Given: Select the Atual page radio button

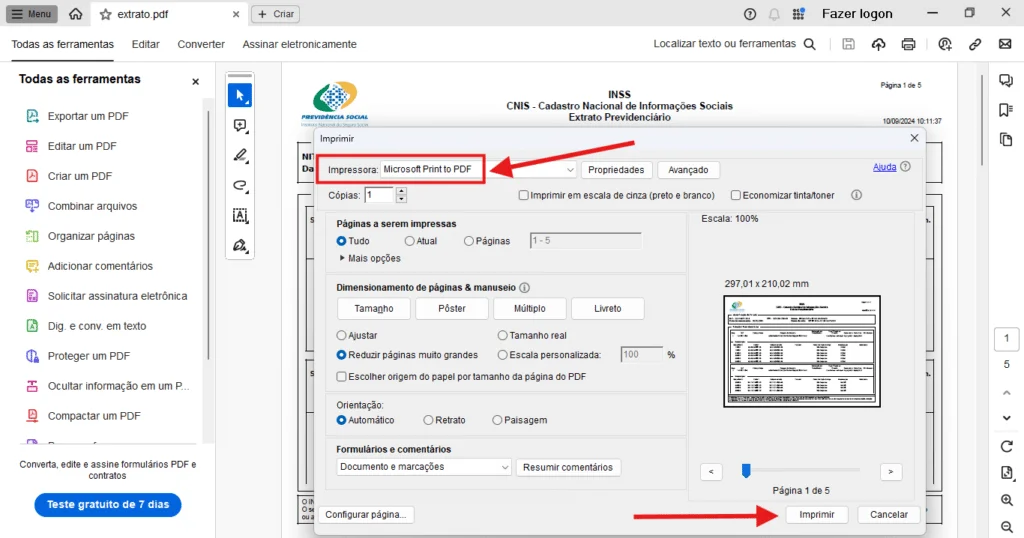Looking at the screenshot, I should click(409, 241).
